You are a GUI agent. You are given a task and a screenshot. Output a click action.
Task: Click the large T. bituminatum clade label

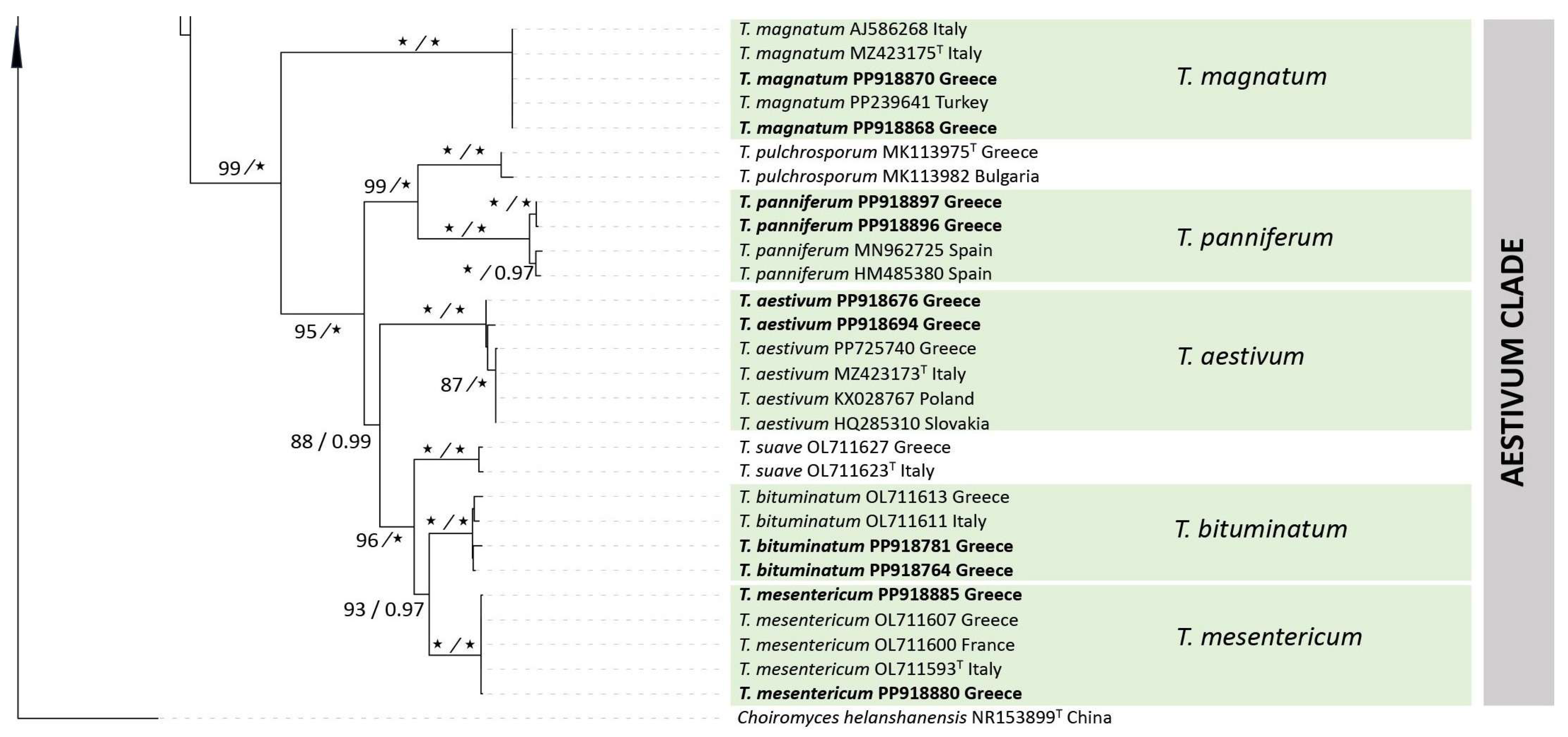[x=1261, y=529]
